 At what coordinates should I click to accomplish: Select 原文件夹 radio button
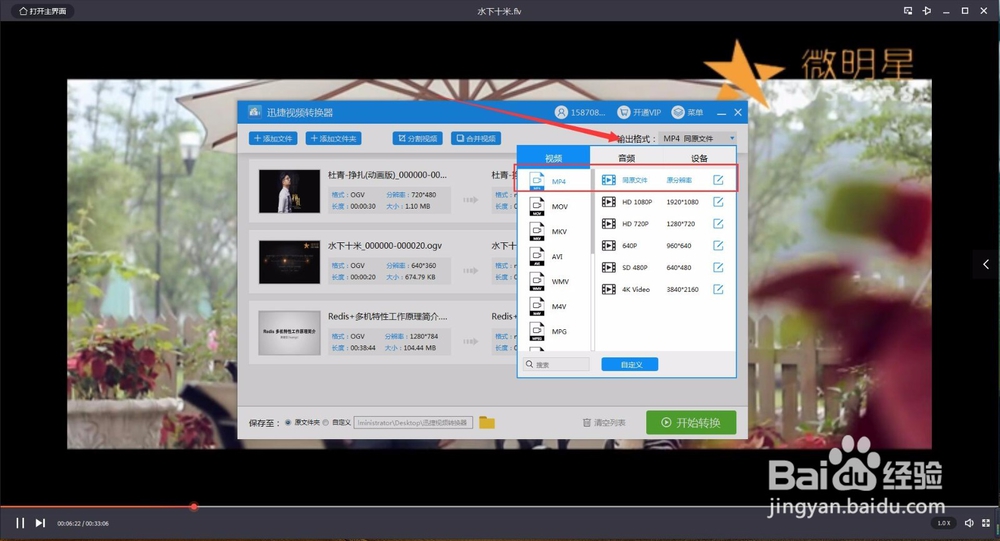[x=288, y=422]
